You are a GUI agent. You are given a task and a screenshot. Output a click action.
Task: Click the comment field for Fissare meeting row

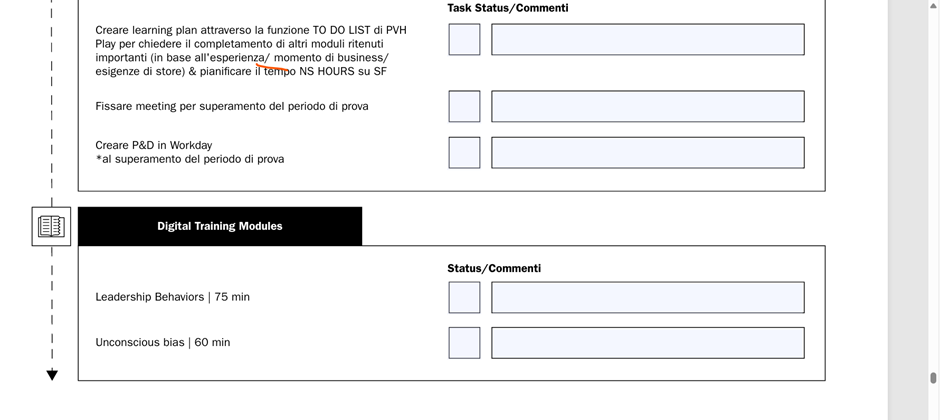point(648,107)
